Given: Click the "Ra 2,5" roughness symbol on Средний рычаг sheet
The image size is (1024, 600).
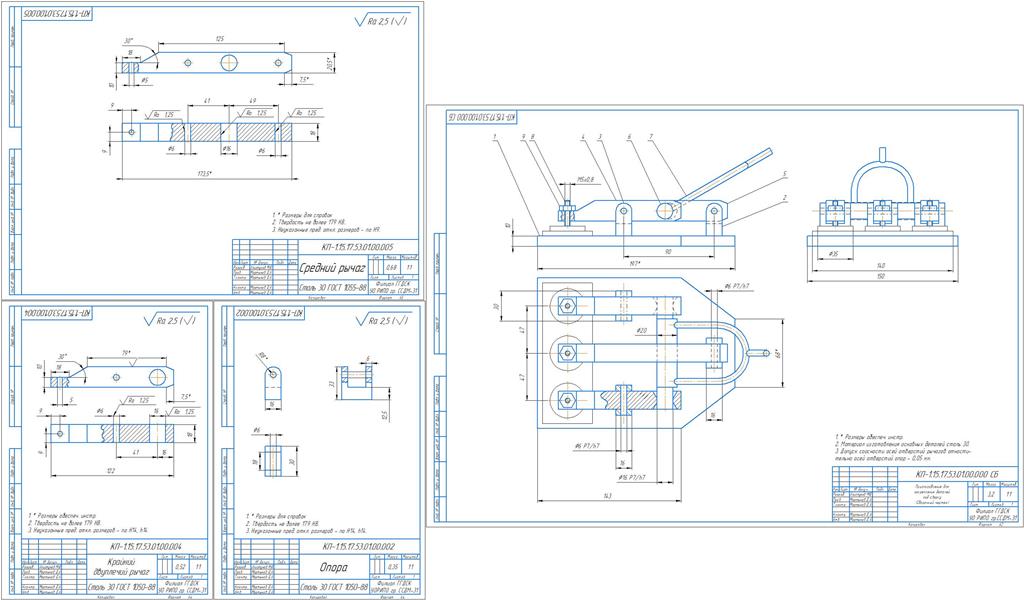Looking at the screenshot, I should pyautogui.click(x=382, y=21).
